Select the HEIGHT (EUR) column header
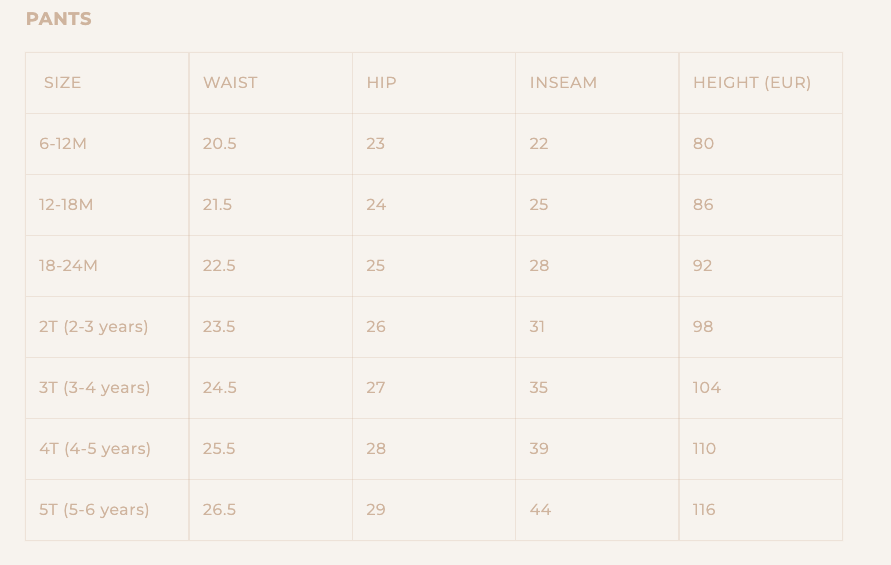Image resolution: width=891 pixels, height=565 pixels. pyautogui.click(x=752, y=83)
